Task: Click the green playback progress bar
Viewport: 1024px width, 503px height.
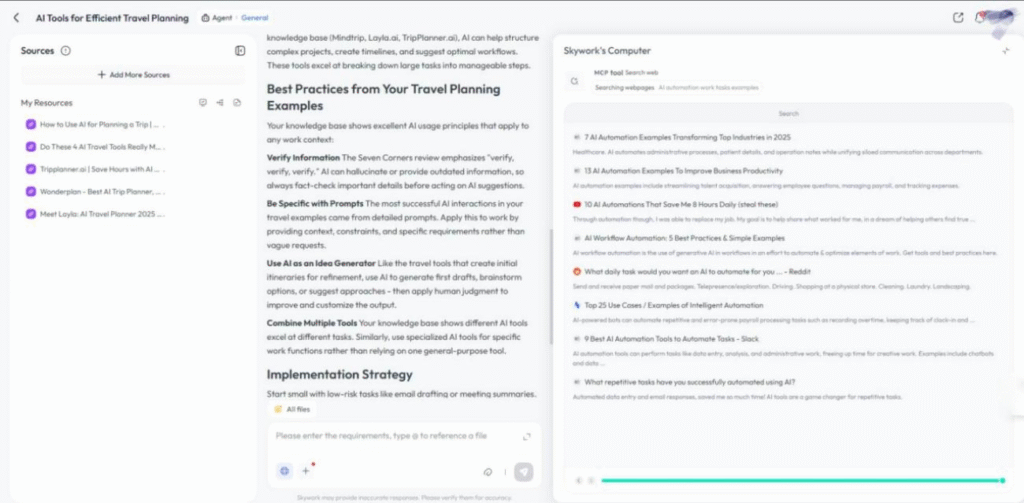Action: (x=800, y=481)
